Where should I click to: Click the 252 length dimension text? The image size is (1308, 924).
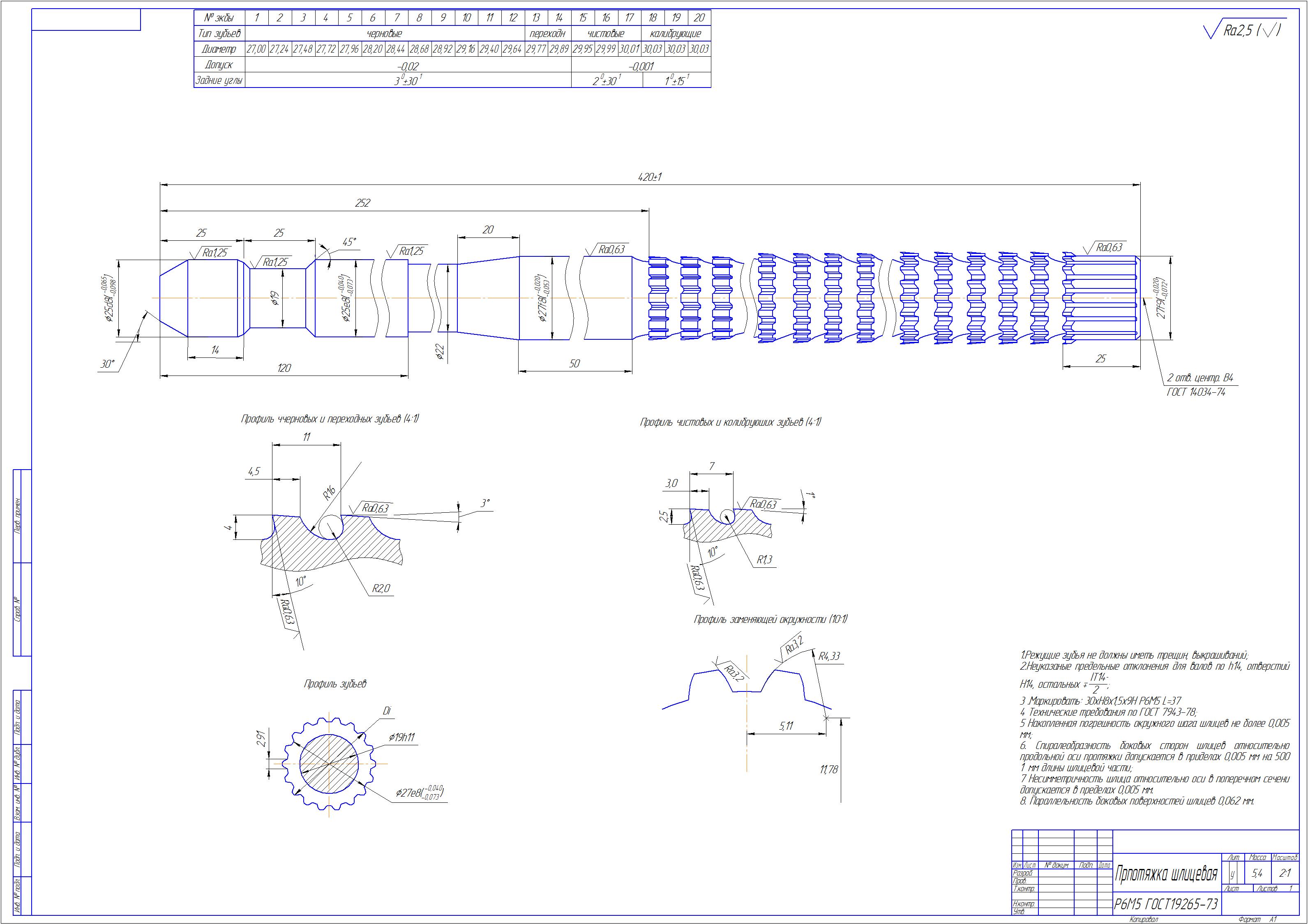tap(362, 203)
